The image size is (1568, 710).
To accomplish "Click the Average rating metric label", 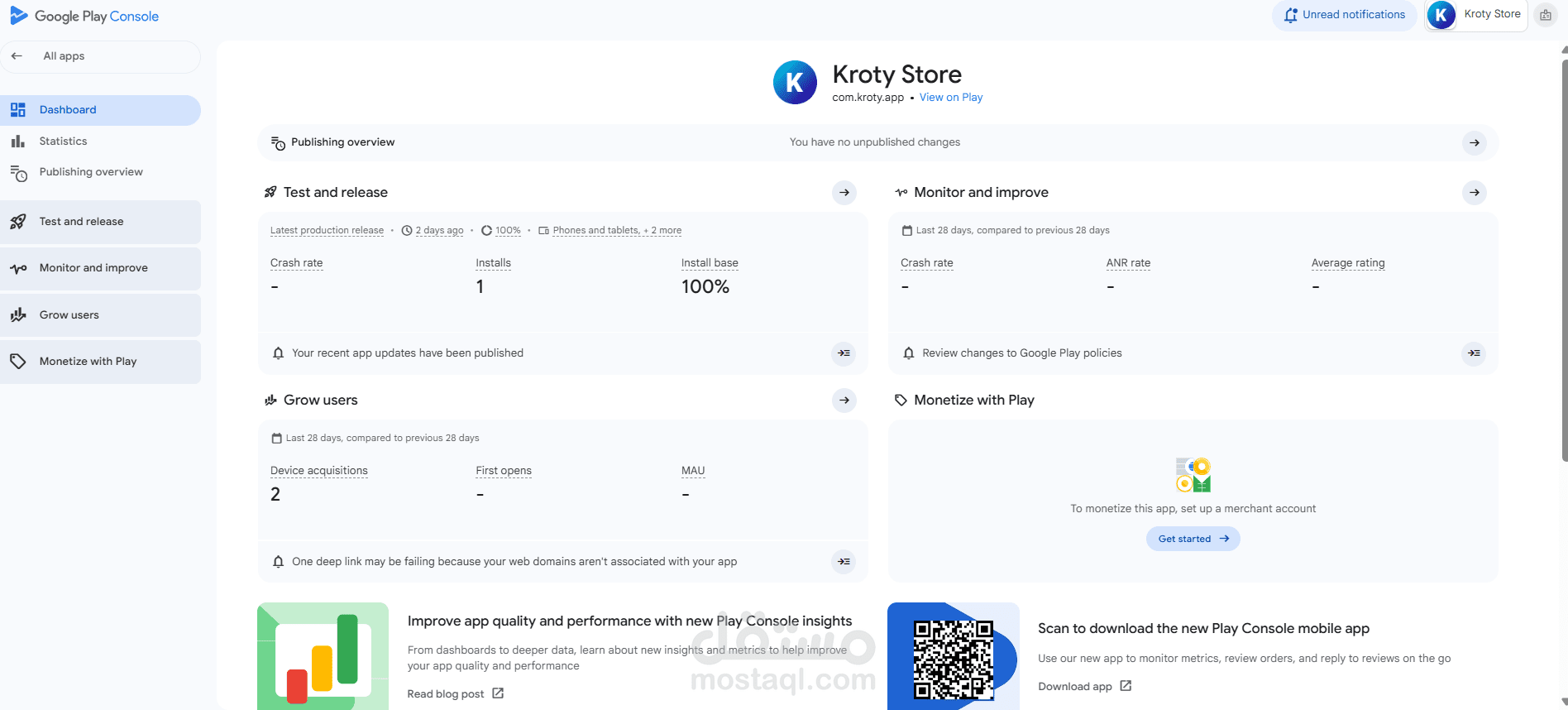I will 1348,263.
